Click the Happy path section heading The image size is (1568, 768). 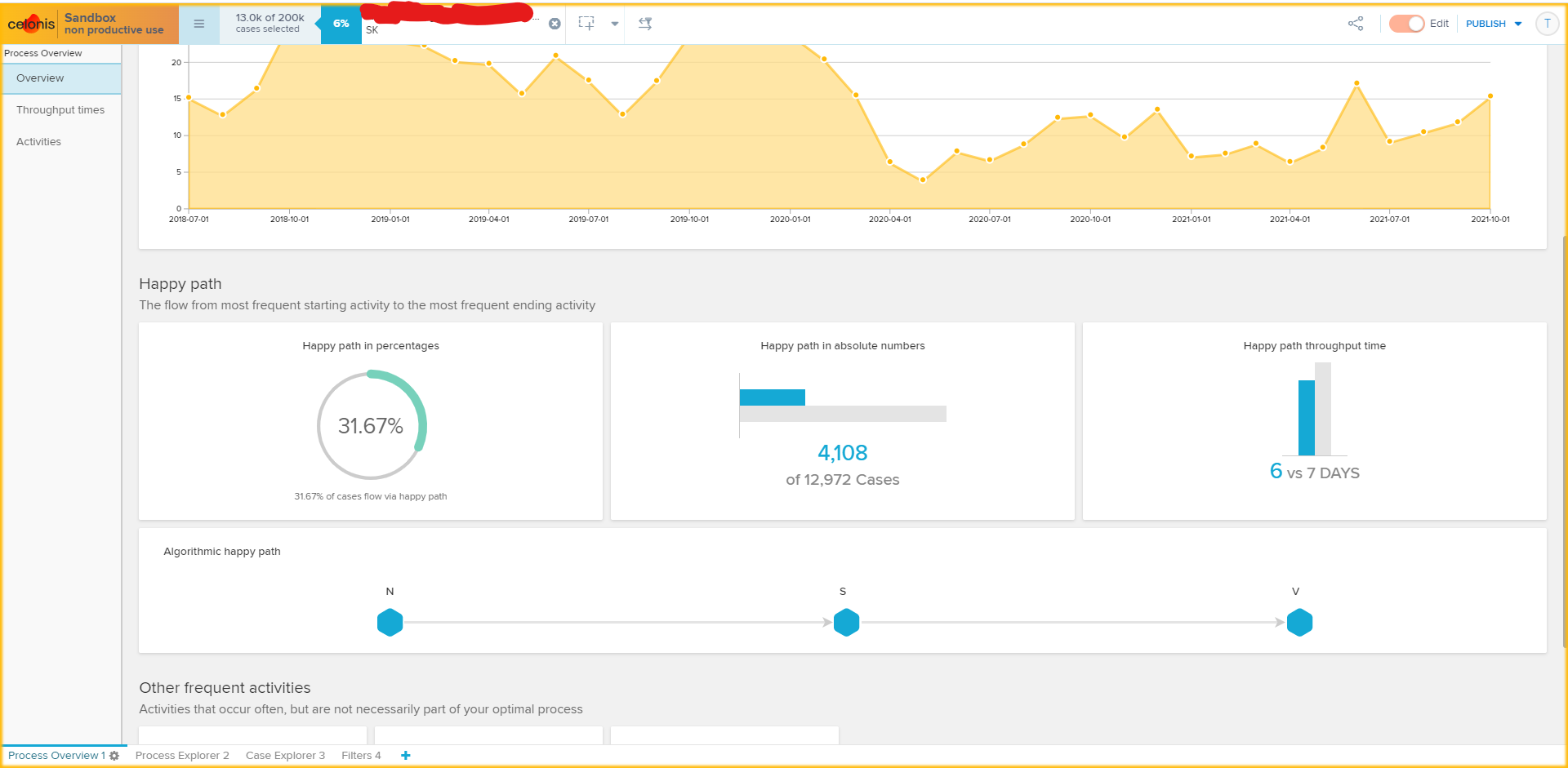click(x=180, y=284)
